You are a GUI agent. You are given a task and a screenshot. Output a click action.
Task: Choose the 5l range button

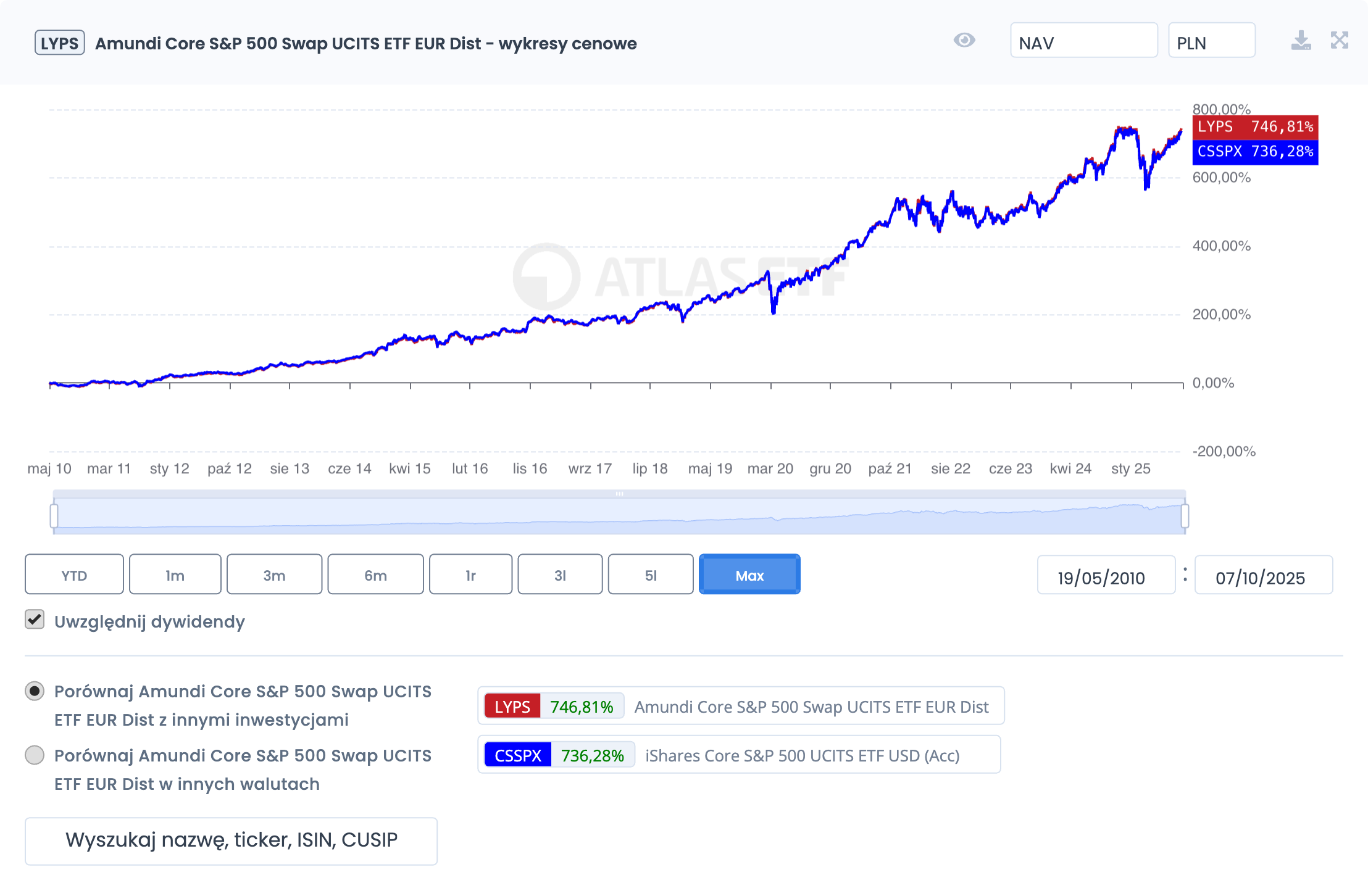click(x=651, y=575)
